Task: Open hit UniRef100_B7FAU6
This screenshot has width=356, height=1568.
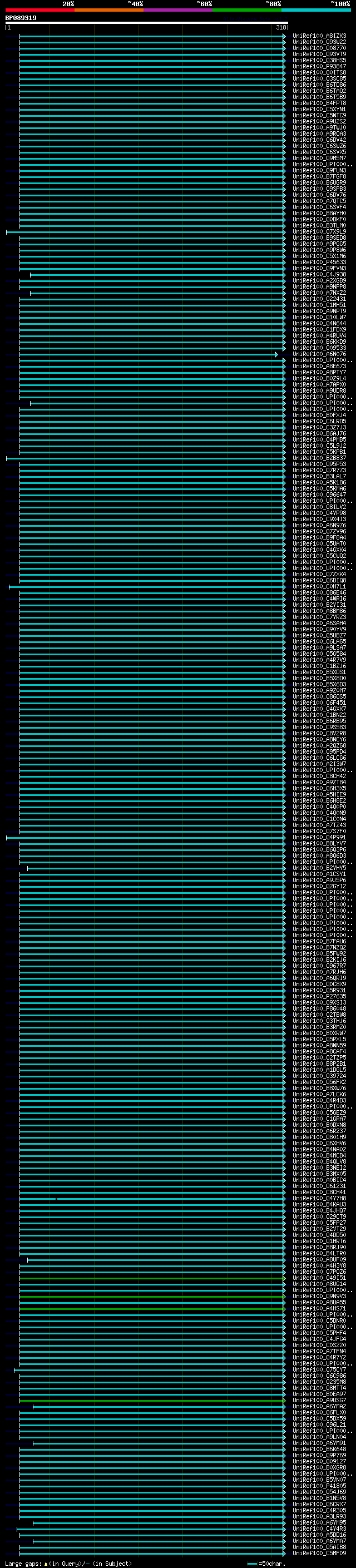Action: tap(319, 942)
